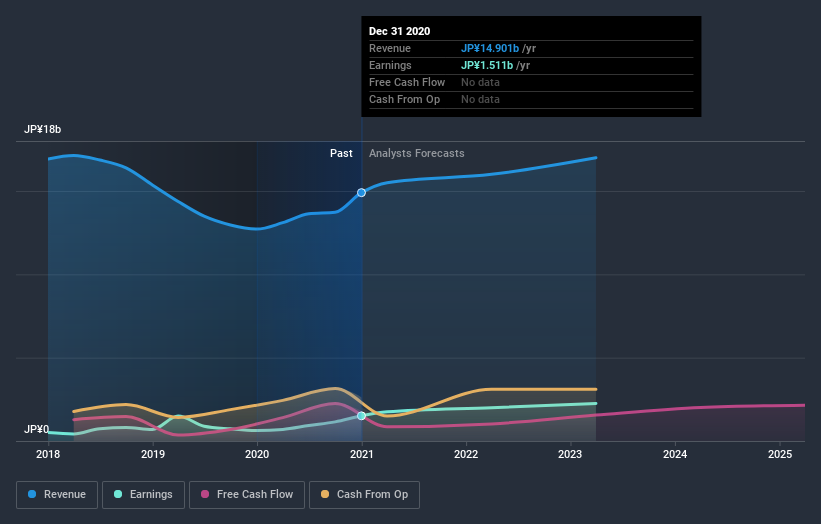Click the 2018 x-axis label
This screenshot has height=524, width=821.
[48, 454]
